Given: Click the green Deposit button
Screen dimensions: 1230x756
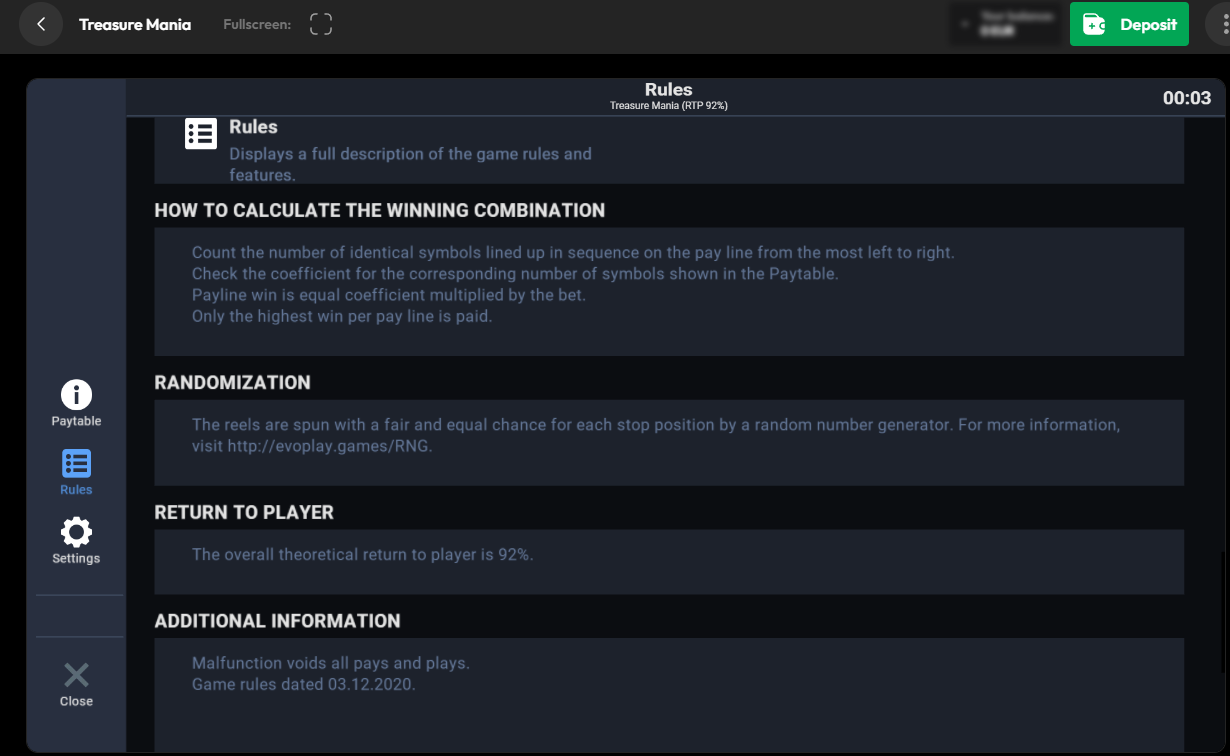Looking at the screenshot, I should [x=1129, y=24].
